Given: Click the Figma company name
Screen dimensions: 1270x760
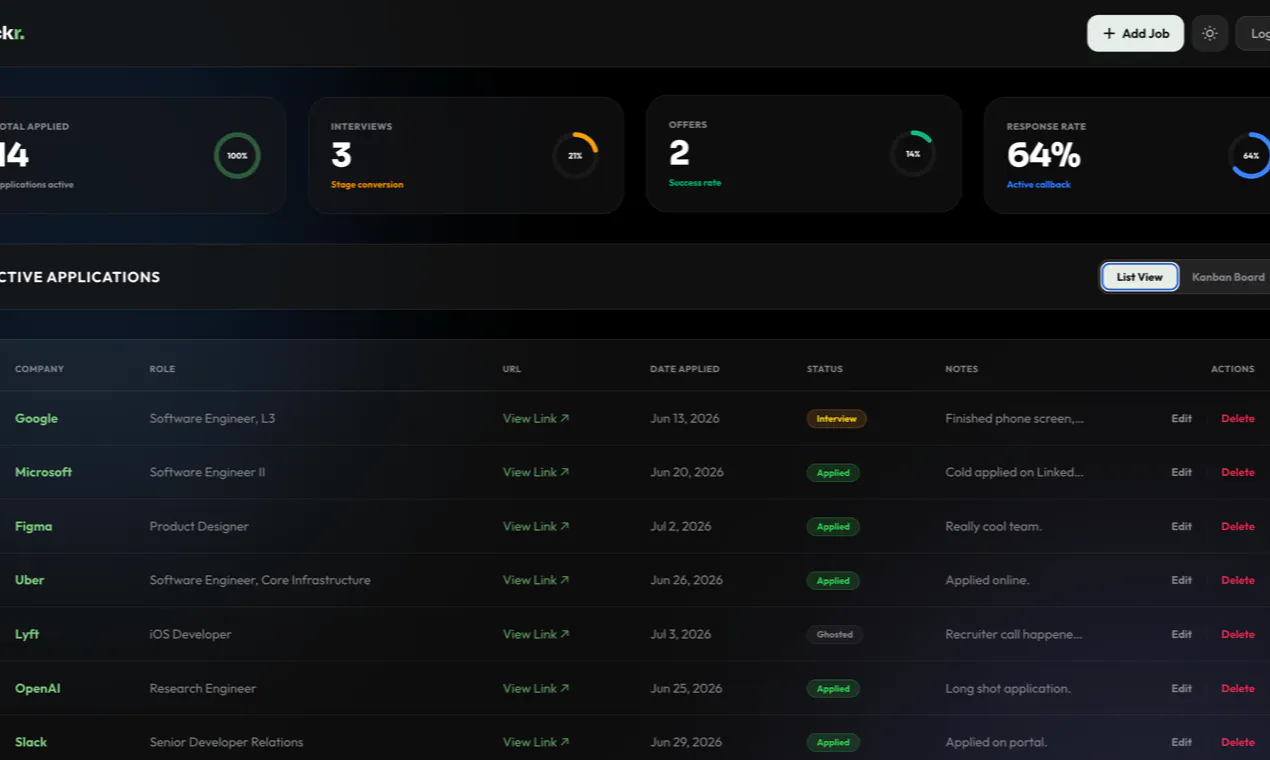Looking at the screenshot, I should pyautogui.click(x=33, y=526).
